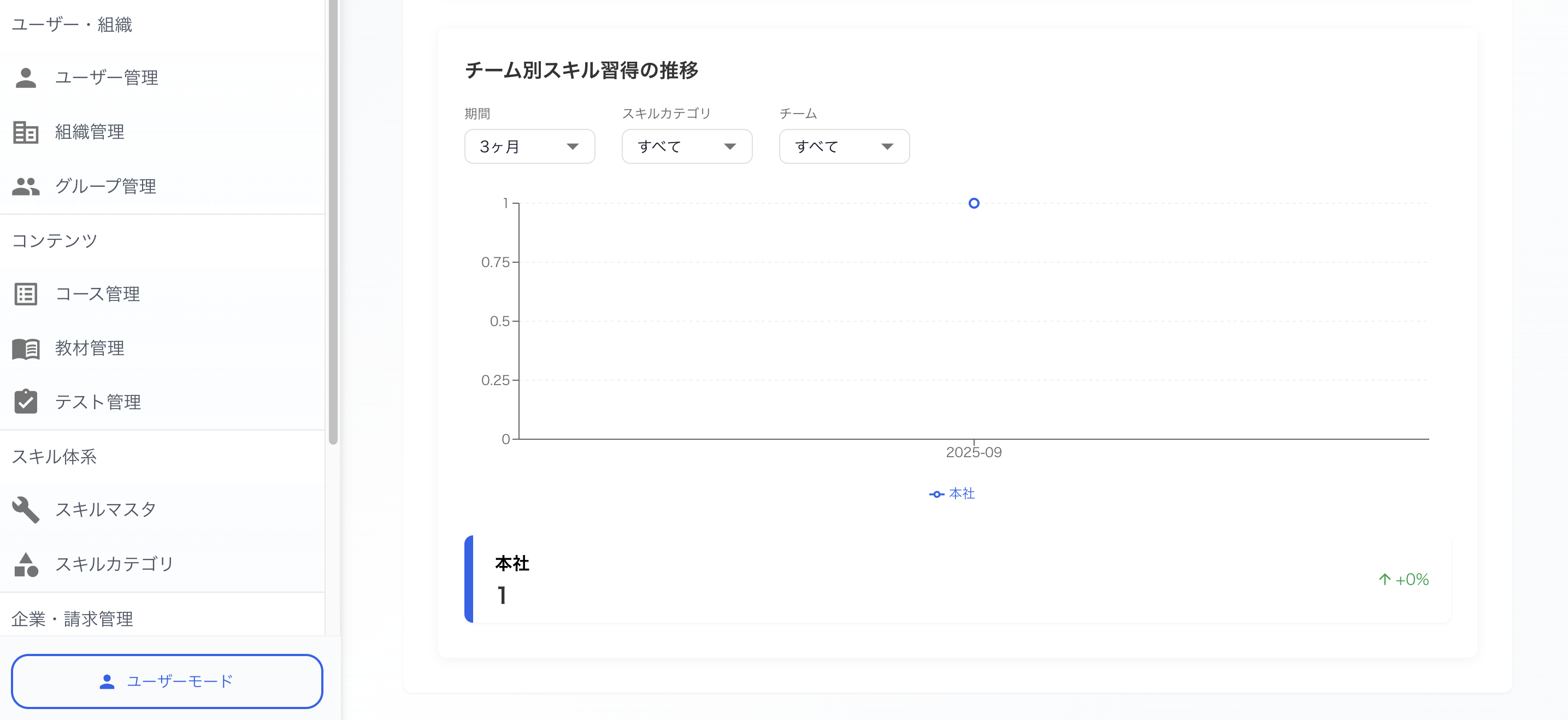Image resolution: width=1568 pixels, height=720 pixels.
Task: Switch to ユーザーモード
Action: [167, 682]
